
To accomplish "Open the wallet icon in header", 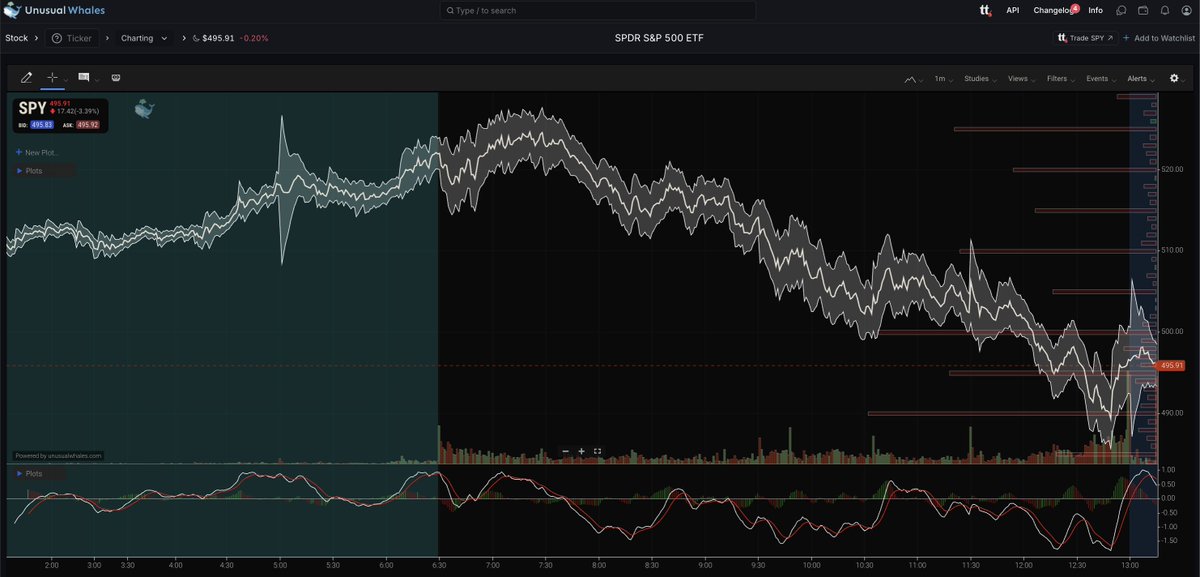I will pos(1143,10).
